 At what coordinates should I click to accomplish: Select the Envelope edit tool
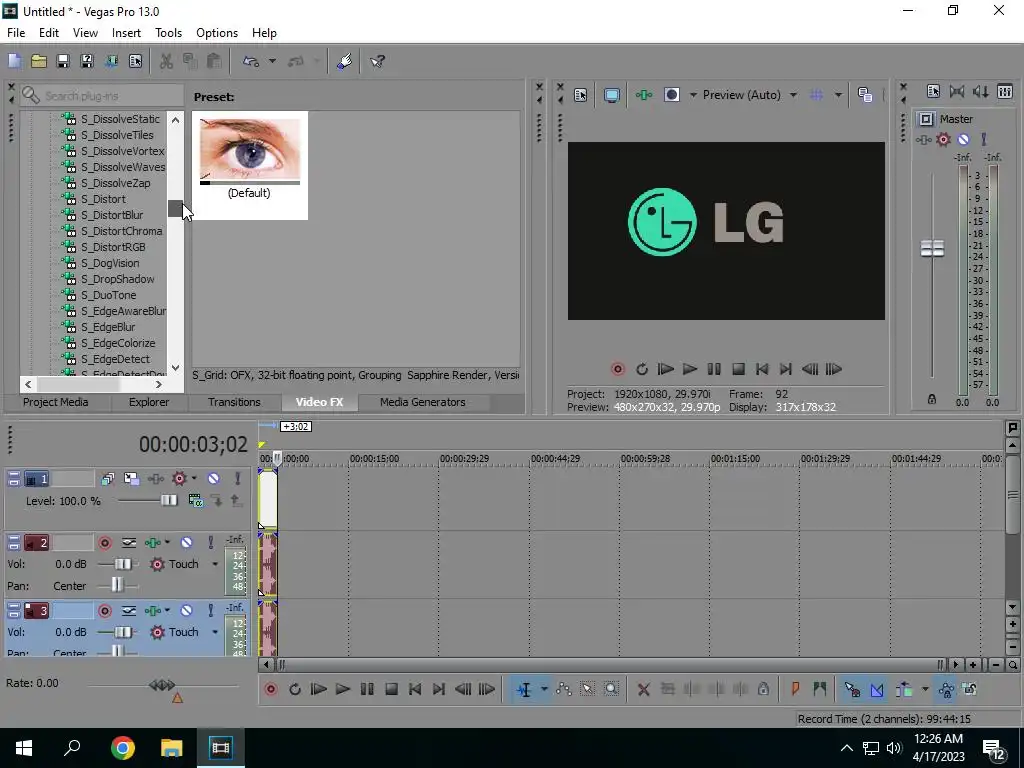click(x=564, y=689)
